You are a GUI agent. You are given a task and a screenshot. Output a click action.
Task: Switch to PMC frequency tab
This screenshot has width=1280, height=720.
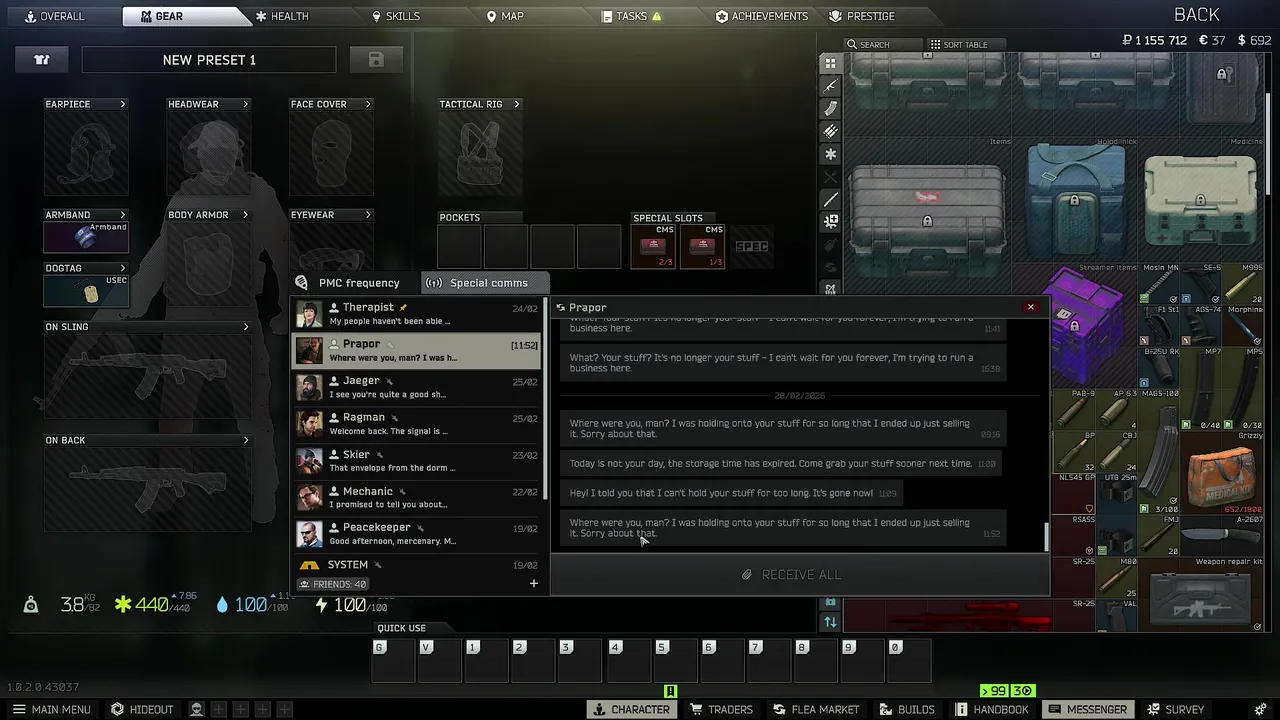tap(355, 283)
